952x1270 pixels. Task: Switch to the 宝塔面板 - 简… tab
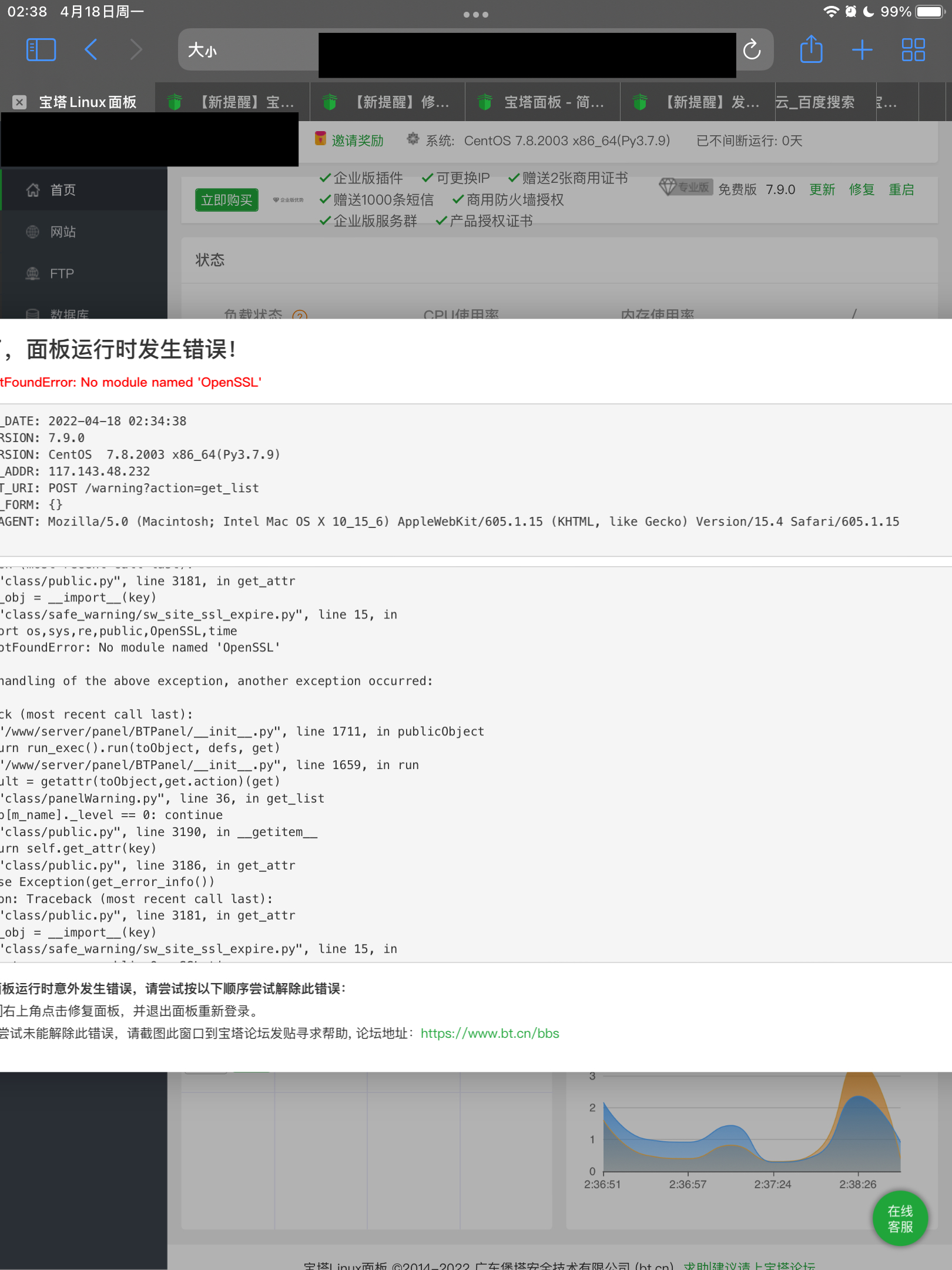pyautogui.click(x=544, y=102)
